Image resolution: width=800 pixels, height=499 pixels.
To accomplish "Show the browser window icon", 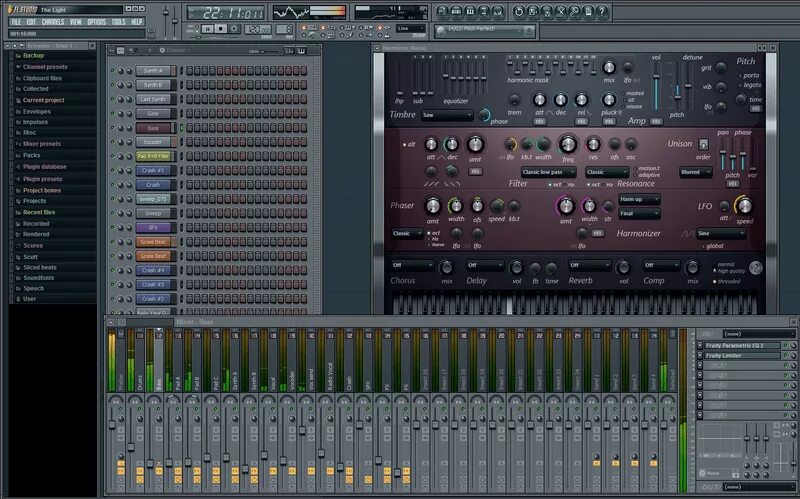I will pyautogui.click(x=484, y=11).
